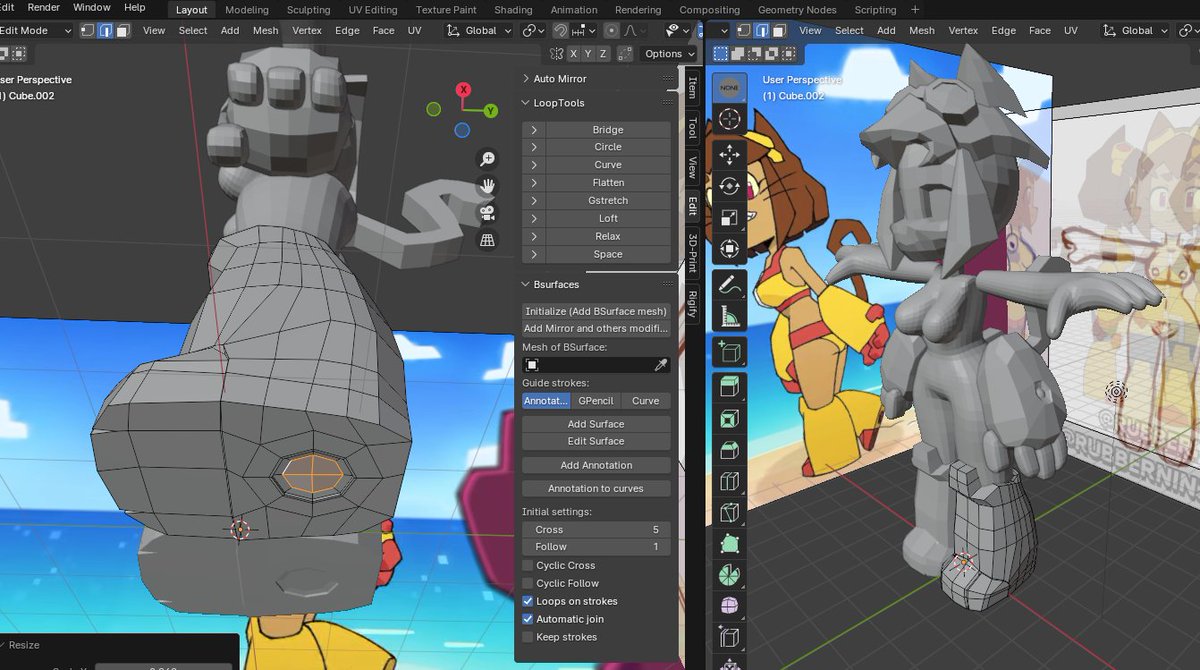1200x670 pixels.
Task: Click the red X axis navigation gizmo
Action: [x=464, y=90]
